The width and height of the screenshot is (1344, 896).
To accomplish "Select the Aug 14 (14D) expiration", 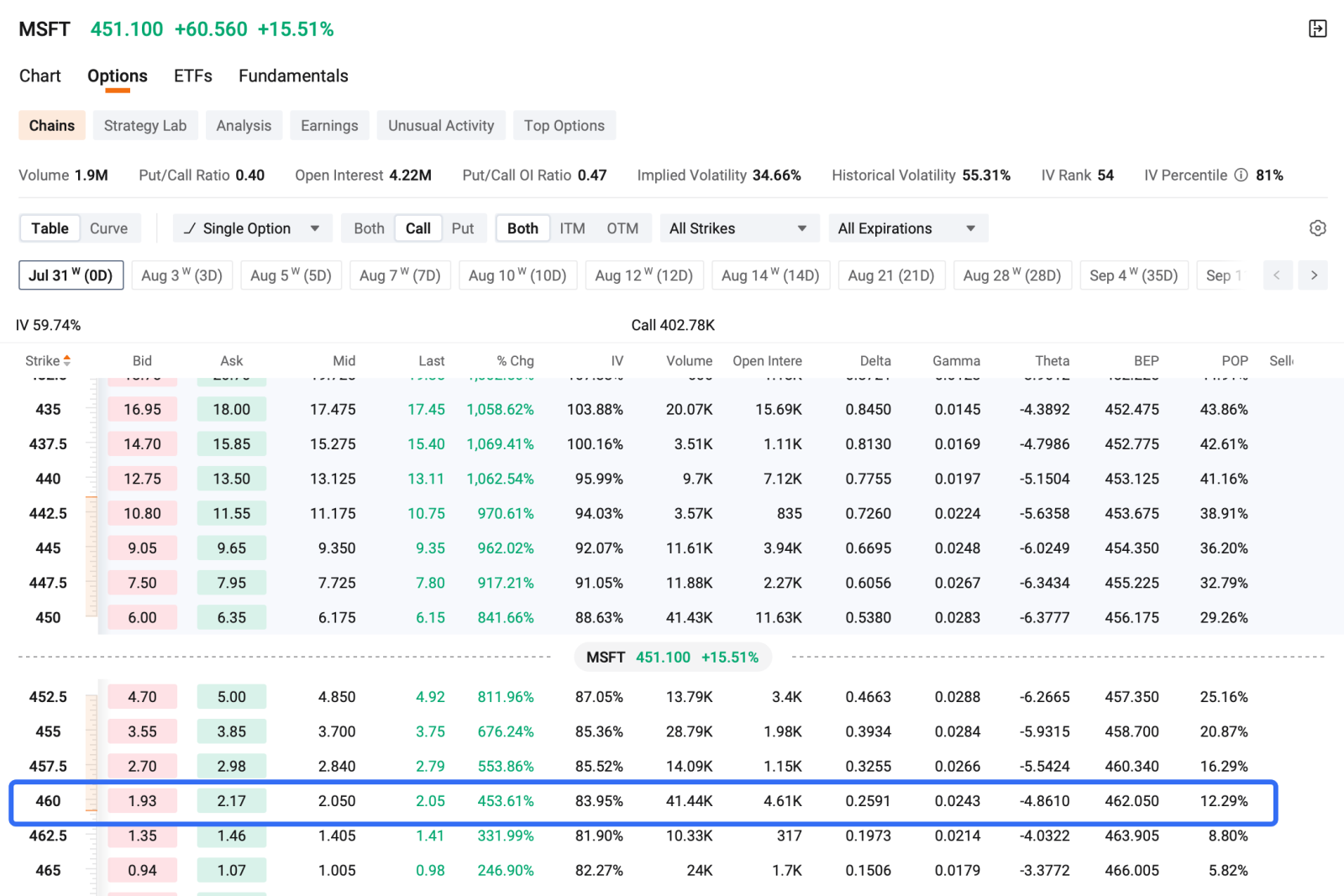I will (770, 275).
